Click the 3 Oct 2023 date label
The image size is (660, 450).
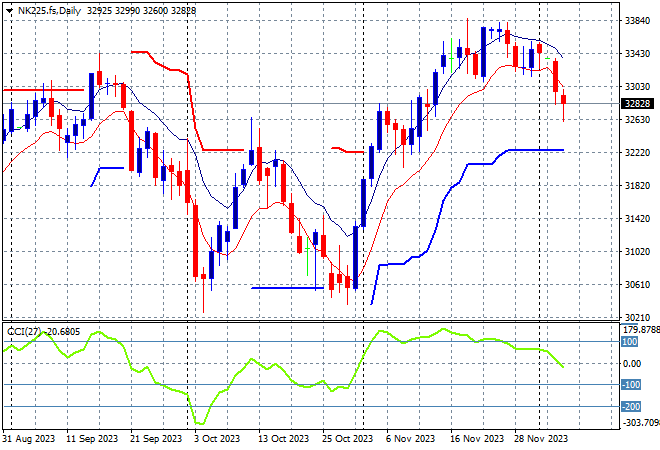215,439
